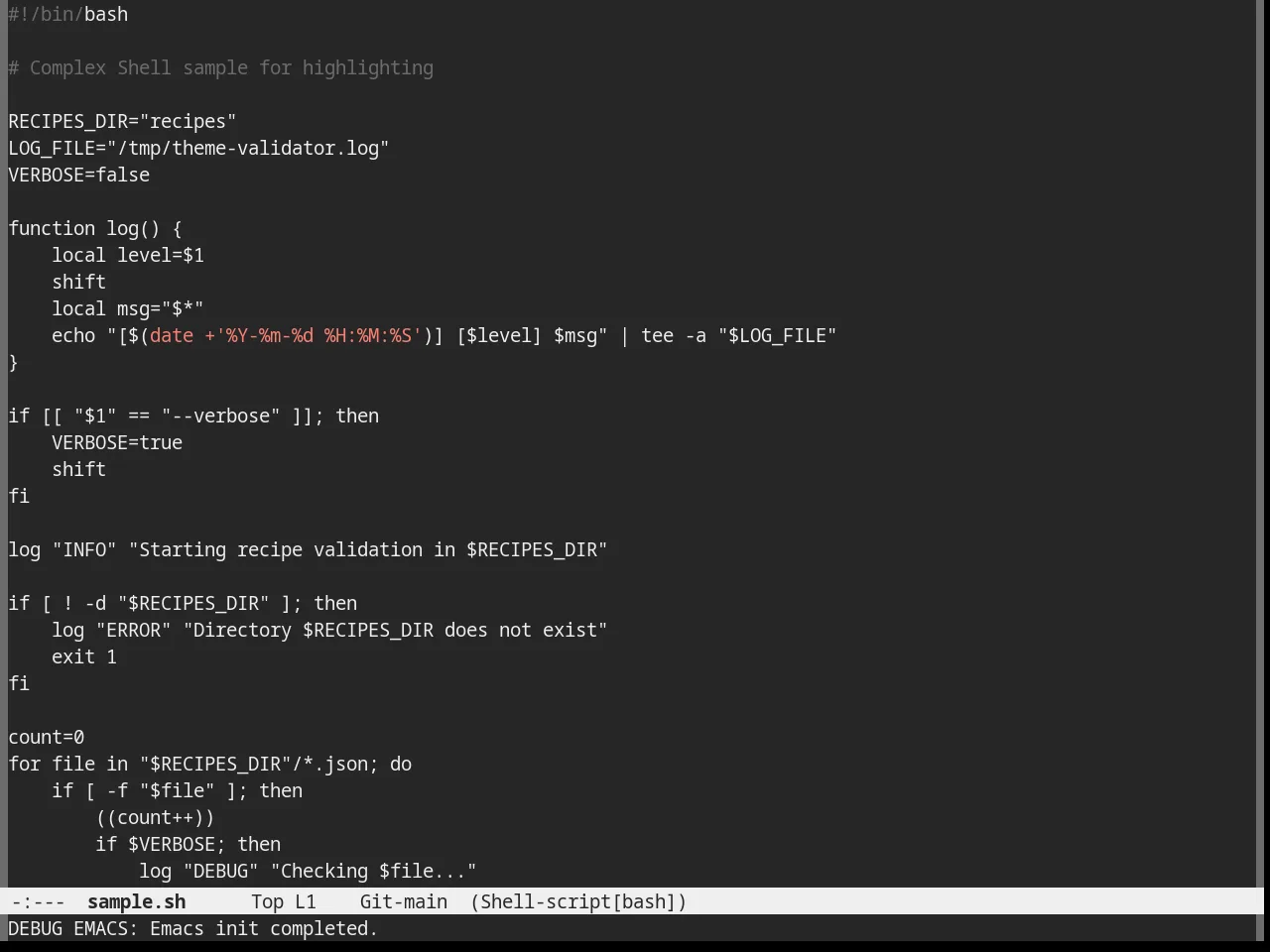Click the RECIPES_DIR="recipes" assignment line

pos(122,121)
